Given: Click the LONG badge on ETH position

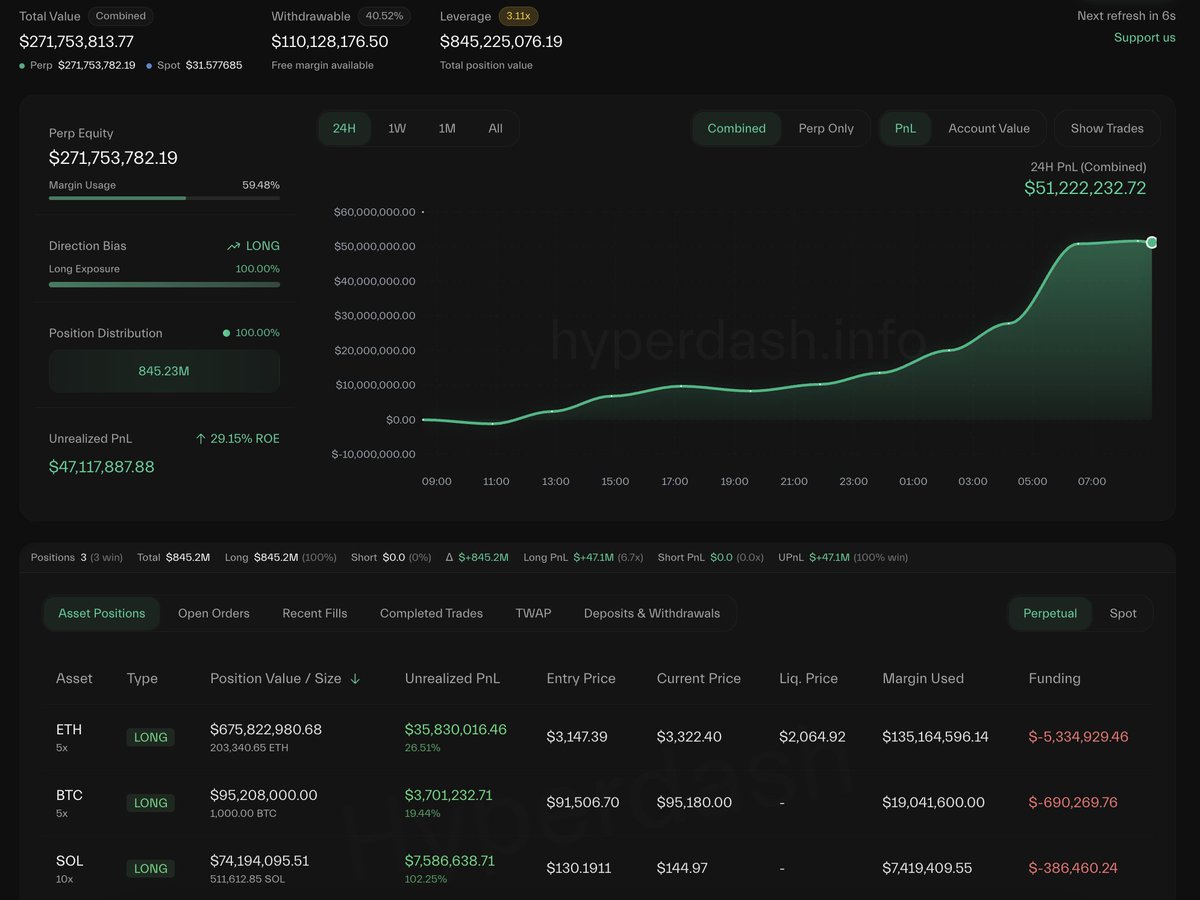Looking at the screenshot, I should click(150, 737).
